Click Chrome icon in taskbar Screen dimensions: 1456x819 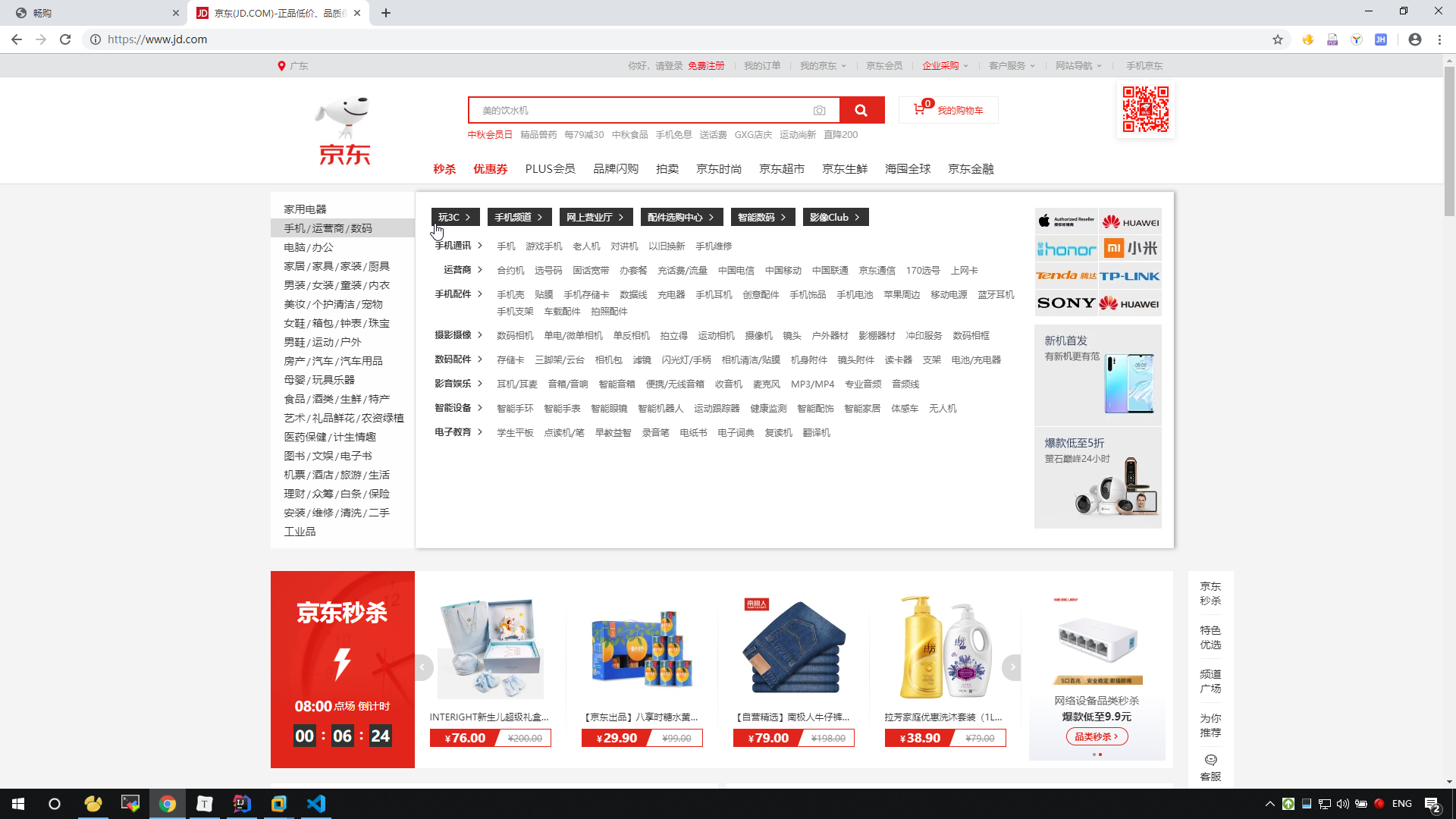coord(168,804)
